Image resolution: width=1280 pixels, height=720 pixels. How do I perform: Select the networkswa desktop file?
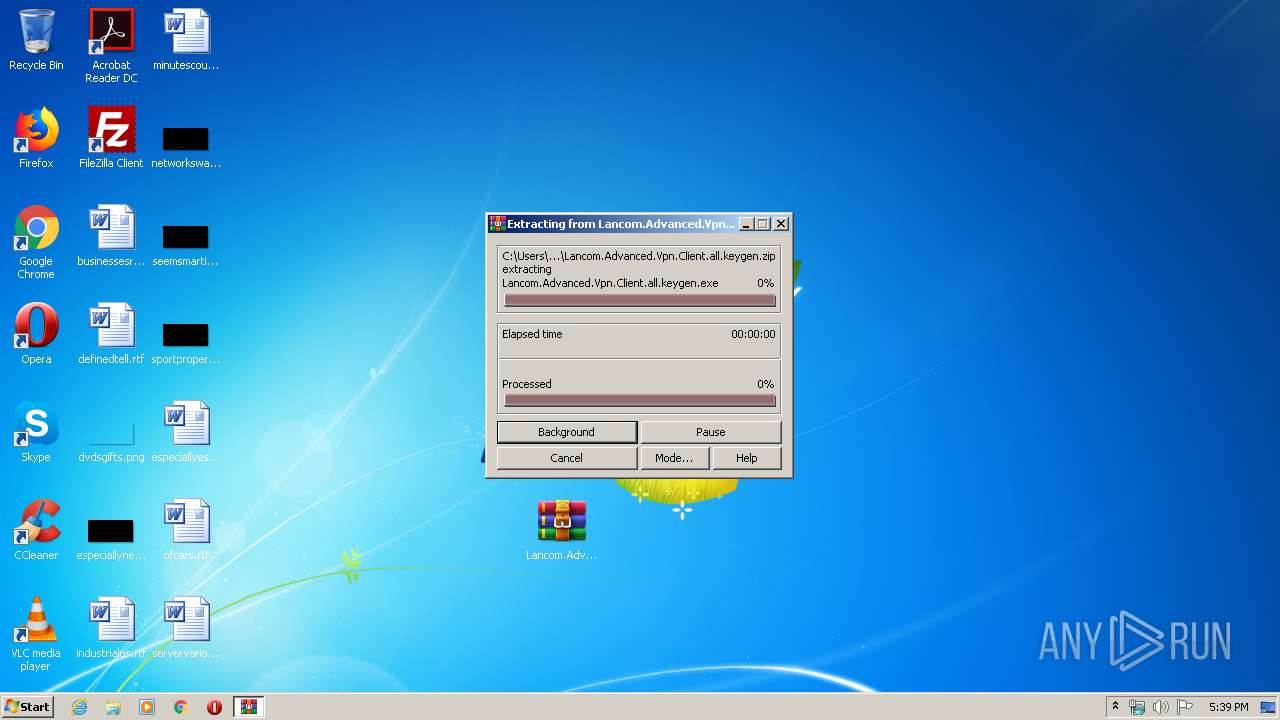pyautogui.click(x=186, y=146)
